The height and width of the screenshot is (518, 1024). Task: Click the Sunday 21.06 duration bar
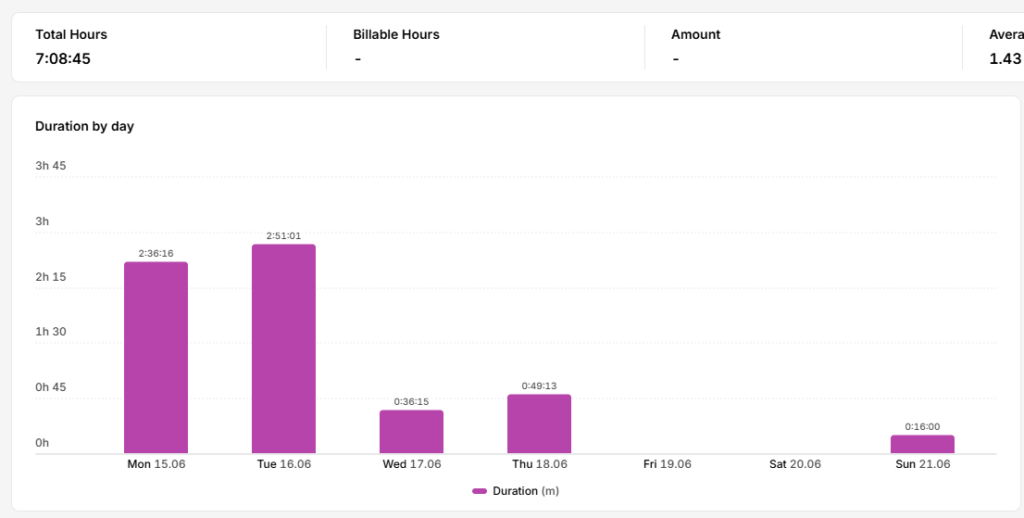coord(922,444)
